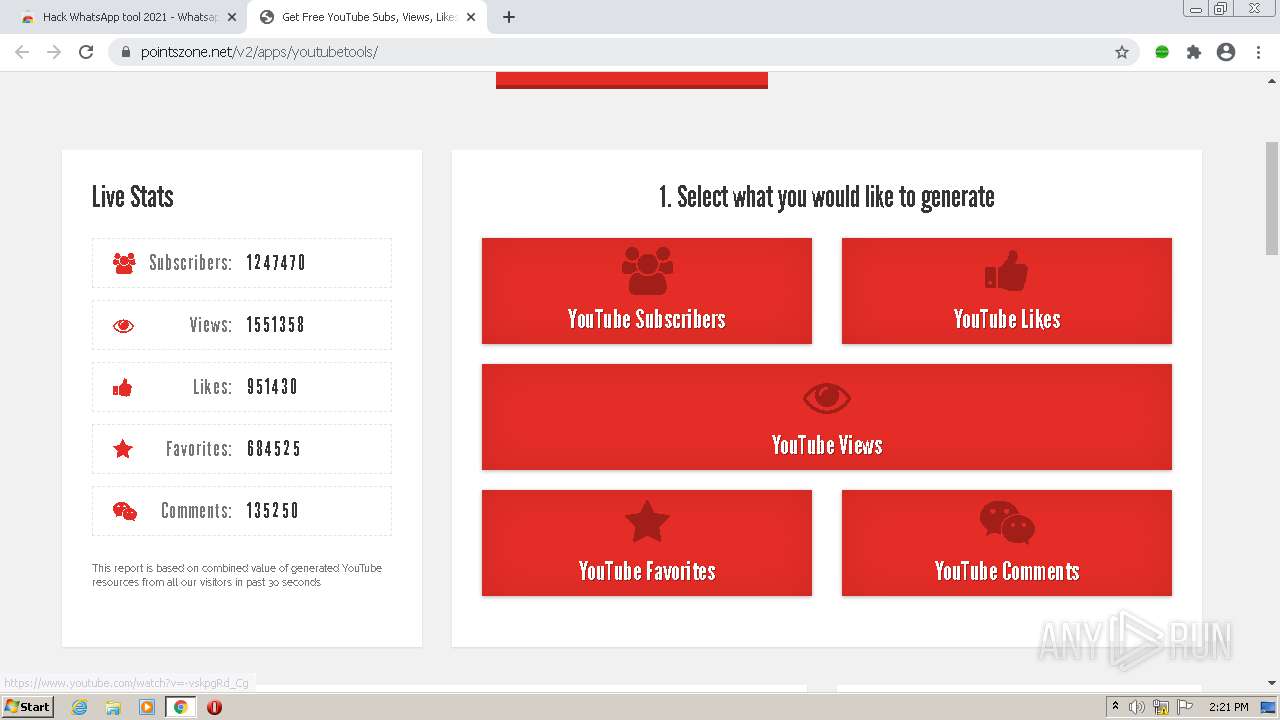Click the Live Stats heading
Image resolution: width=1280 pixels, height=720 pixels.
coord(133,196)
